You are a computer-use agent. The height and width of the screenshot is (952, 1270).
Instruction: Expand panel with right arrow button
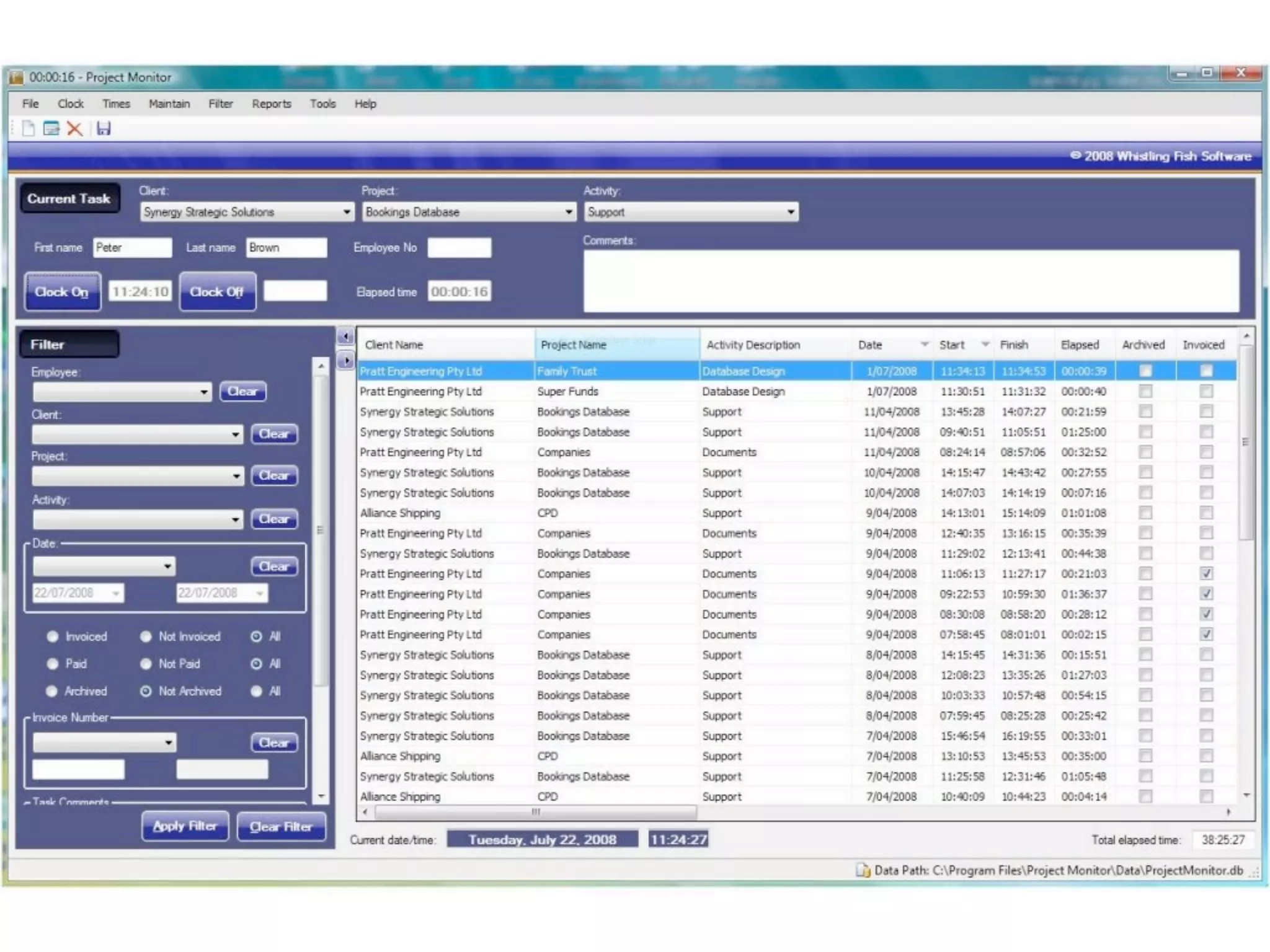(345, 360)
